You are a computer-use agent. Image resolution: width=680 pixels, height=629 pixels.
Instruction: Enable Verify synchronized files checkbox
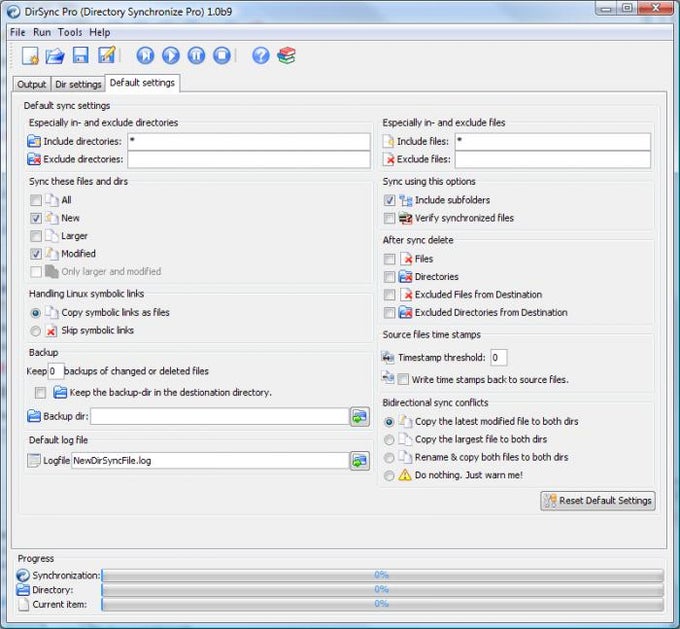pos(389,218)
